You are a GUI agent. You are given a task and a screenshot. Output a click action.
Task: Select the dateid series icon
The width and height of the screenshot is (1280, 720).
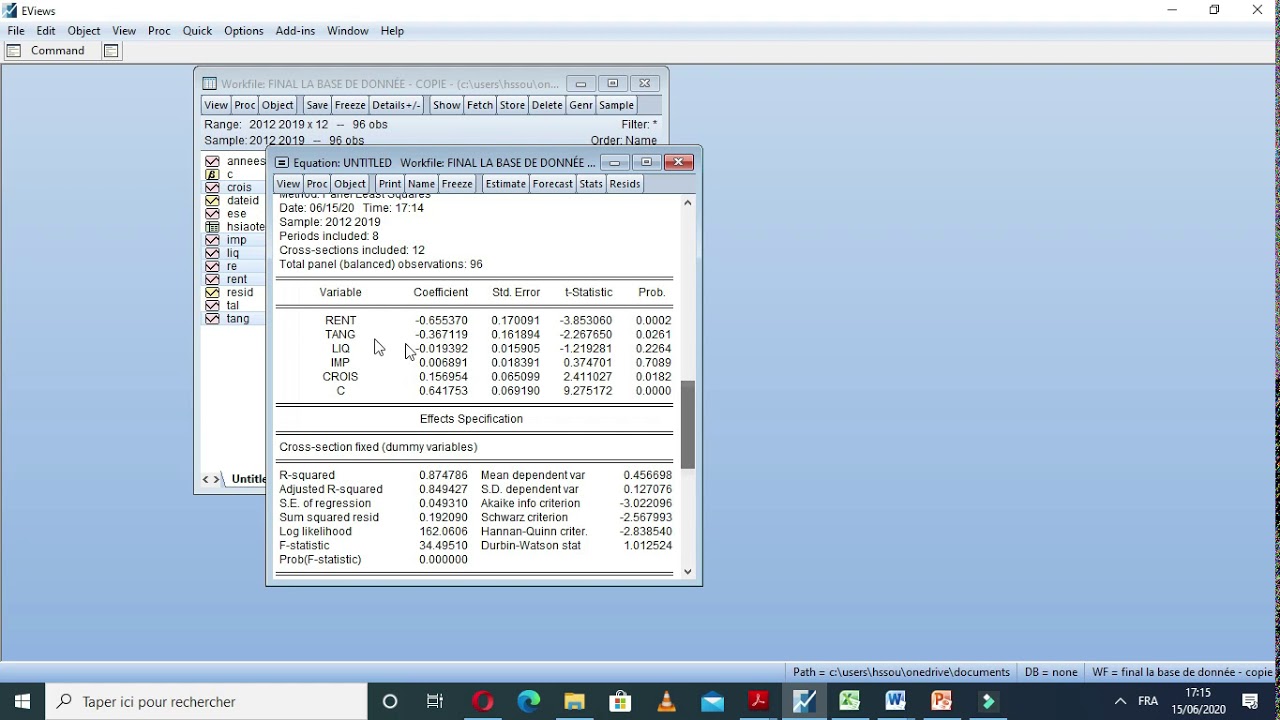(212, 200)
